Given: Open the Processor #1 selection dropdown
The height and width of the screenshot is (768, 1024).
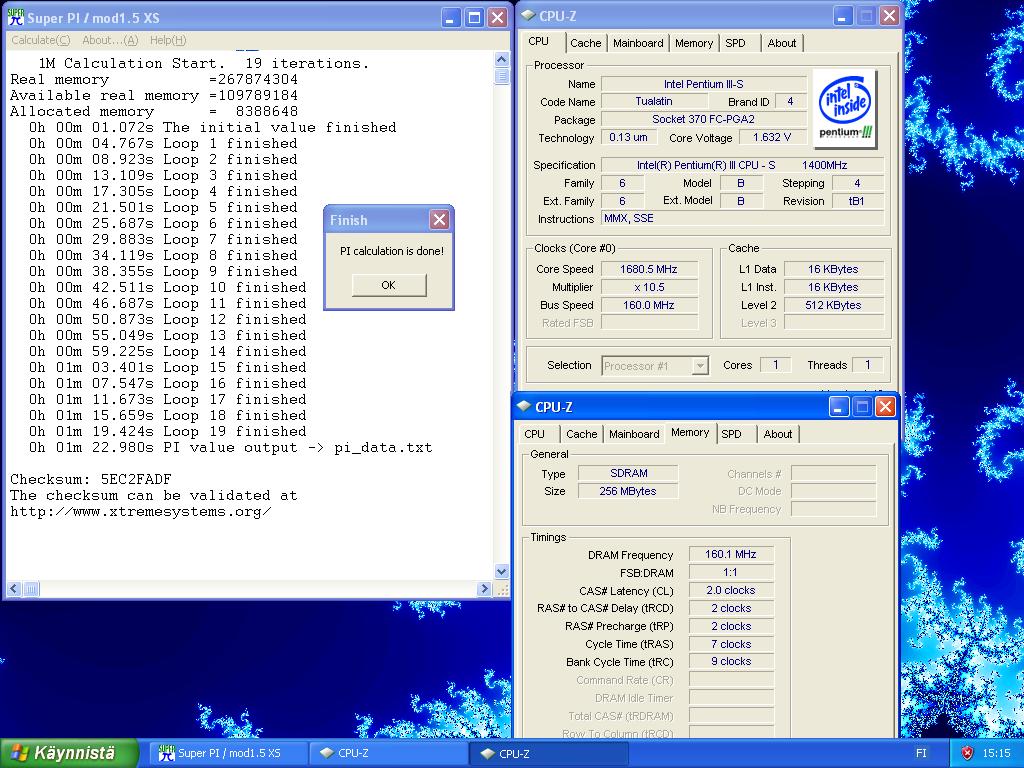Looking at the screenshot, I should (699, 366).
